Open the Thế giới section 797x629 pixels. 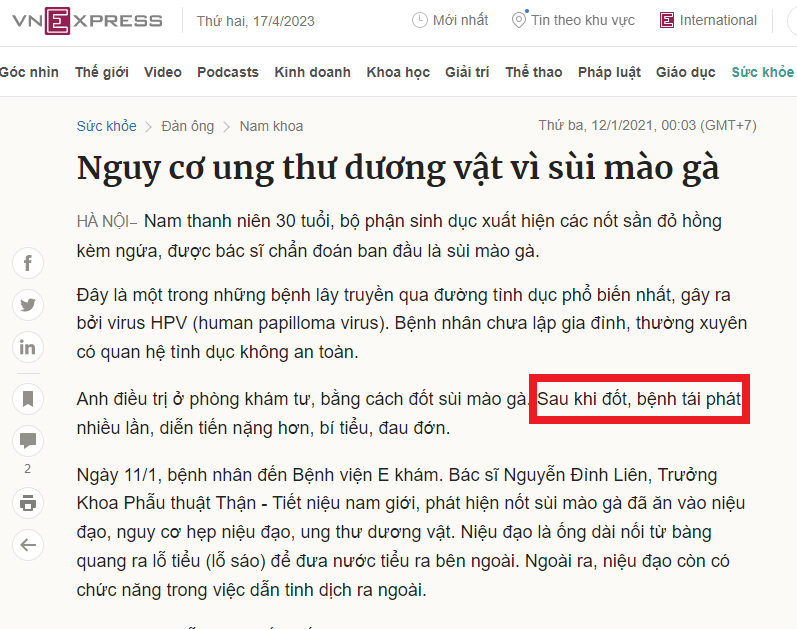coord(101,72)
